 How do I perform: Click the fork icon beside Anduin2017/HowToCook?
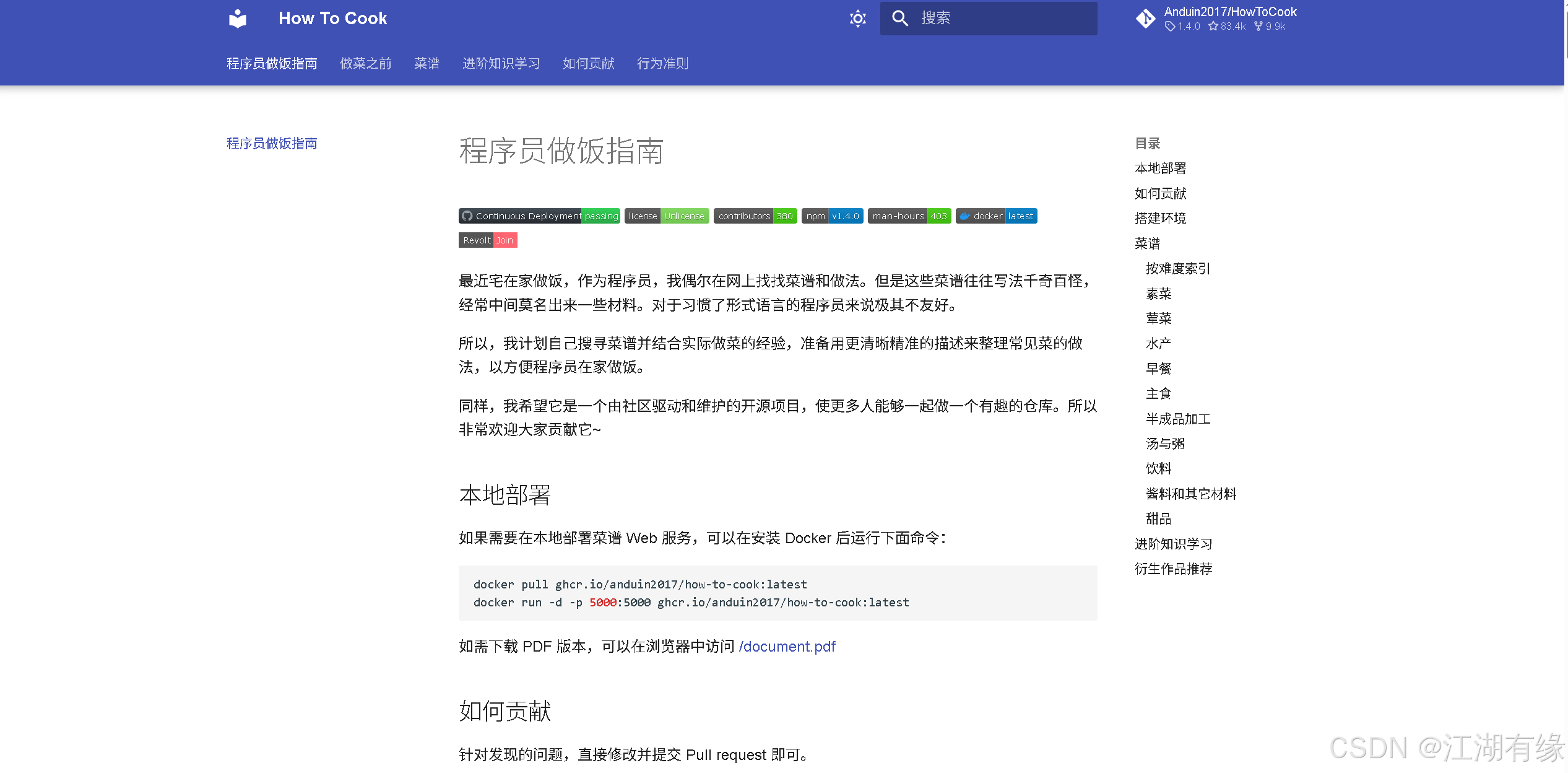coord(1145,19)
